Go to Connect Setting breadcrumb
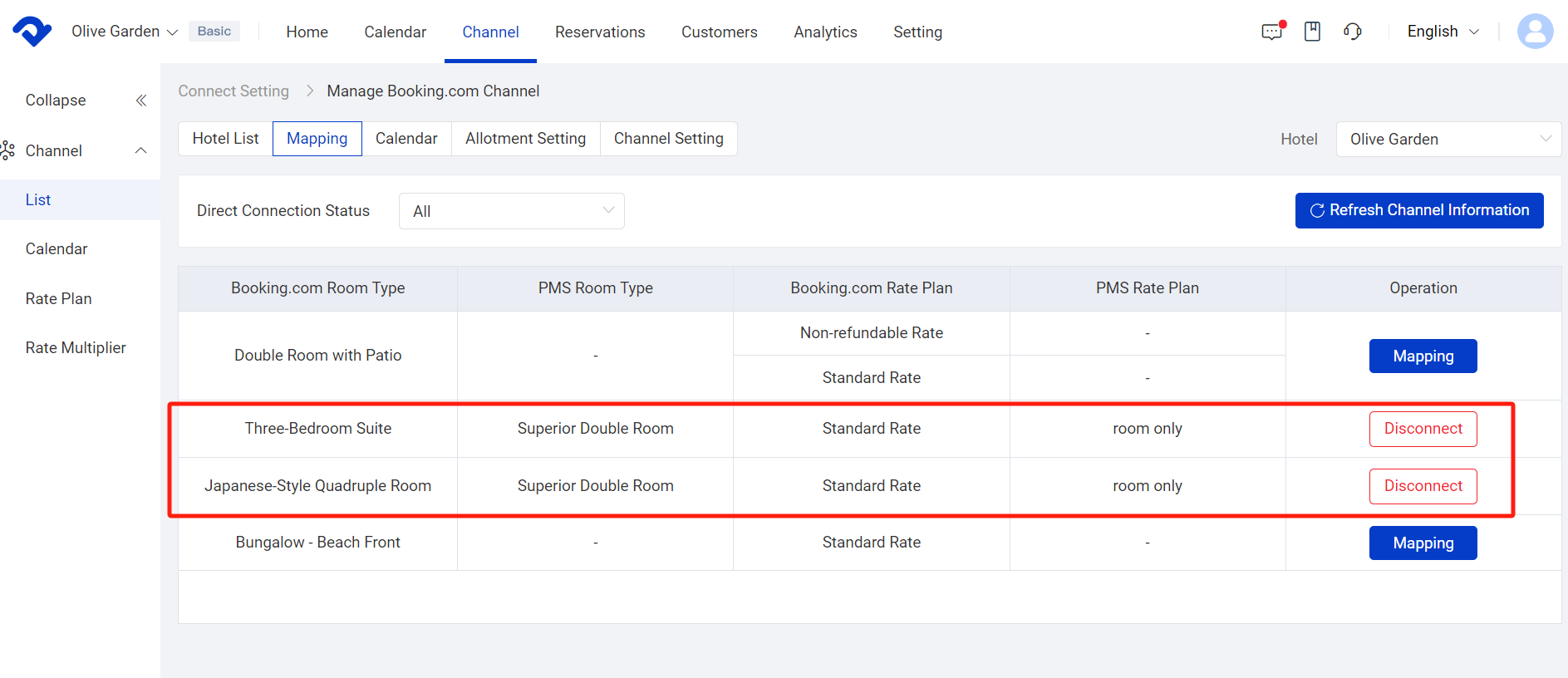This screenshot has width=1568, height=678. point(233,91)
